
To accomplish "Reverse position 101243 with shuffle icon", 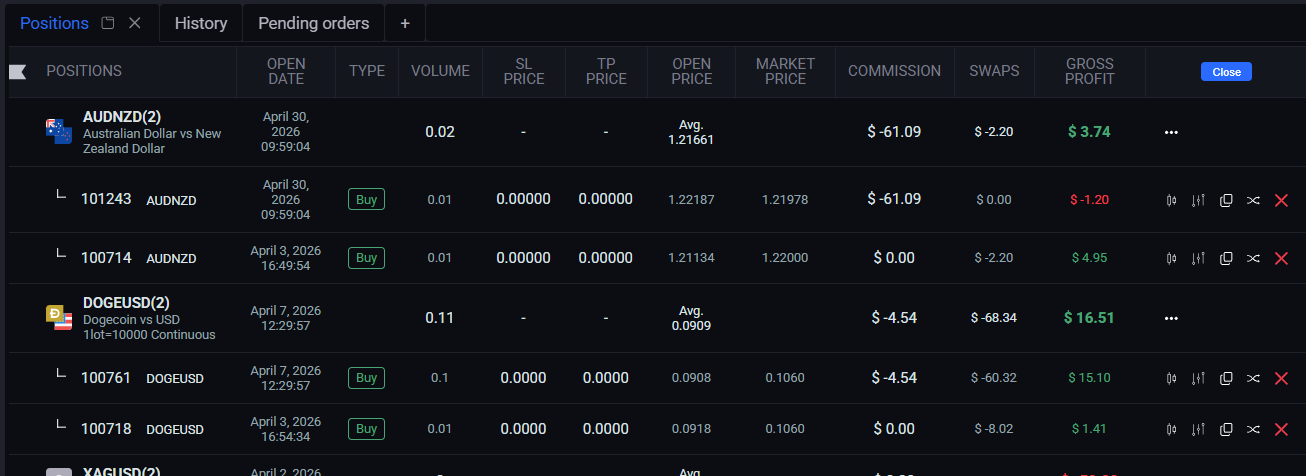I will tap(1253, 200).
